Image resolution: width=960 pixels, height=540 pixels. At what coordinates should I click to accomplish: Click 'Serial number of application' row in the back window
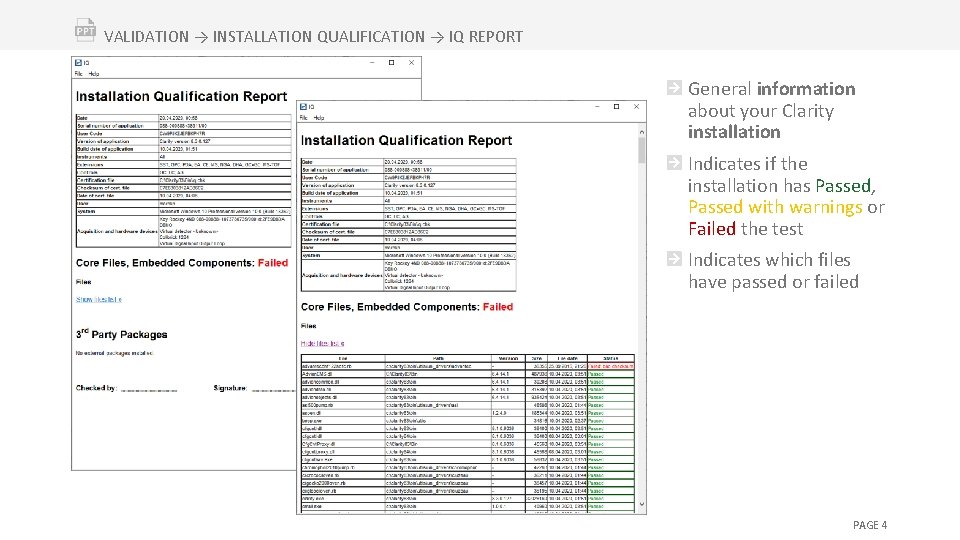tap(184, 126)
